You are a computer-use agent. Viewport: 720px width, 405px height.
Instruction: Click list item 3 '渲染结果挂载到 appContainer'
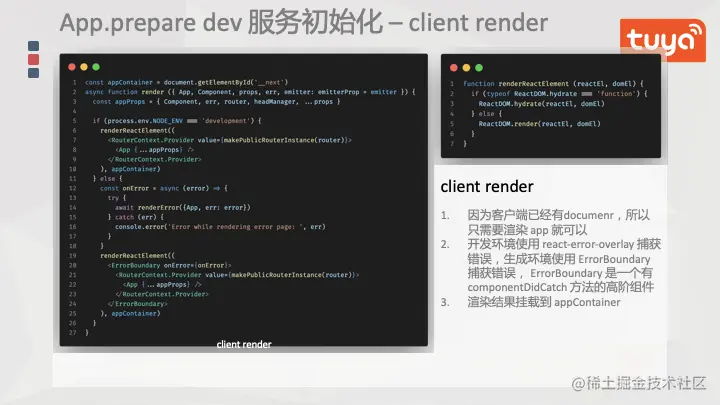pyautogui.click(x=544, y=302)
